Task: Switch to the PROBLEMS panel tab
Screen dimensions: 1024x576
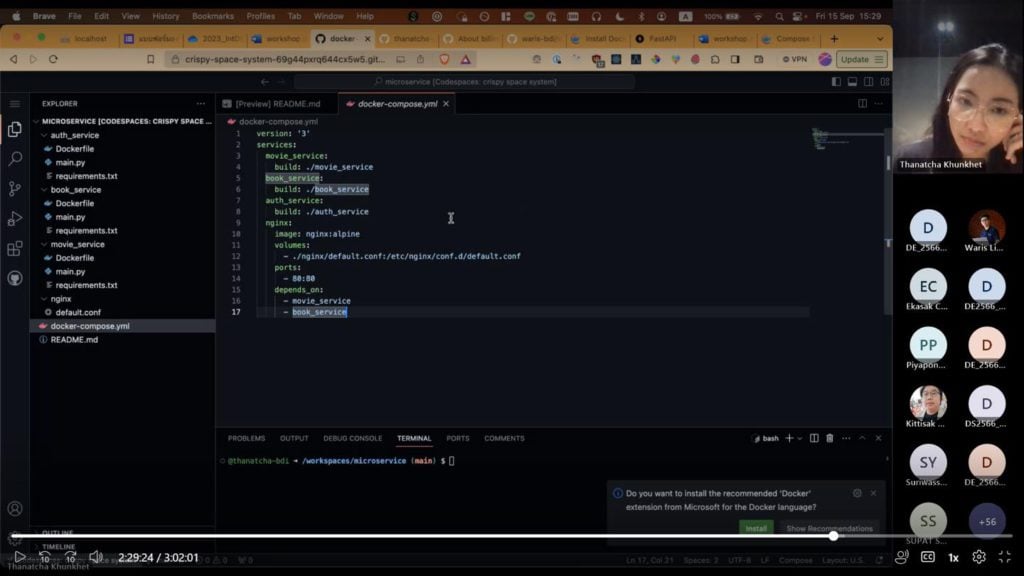Action: pos(246,438)
